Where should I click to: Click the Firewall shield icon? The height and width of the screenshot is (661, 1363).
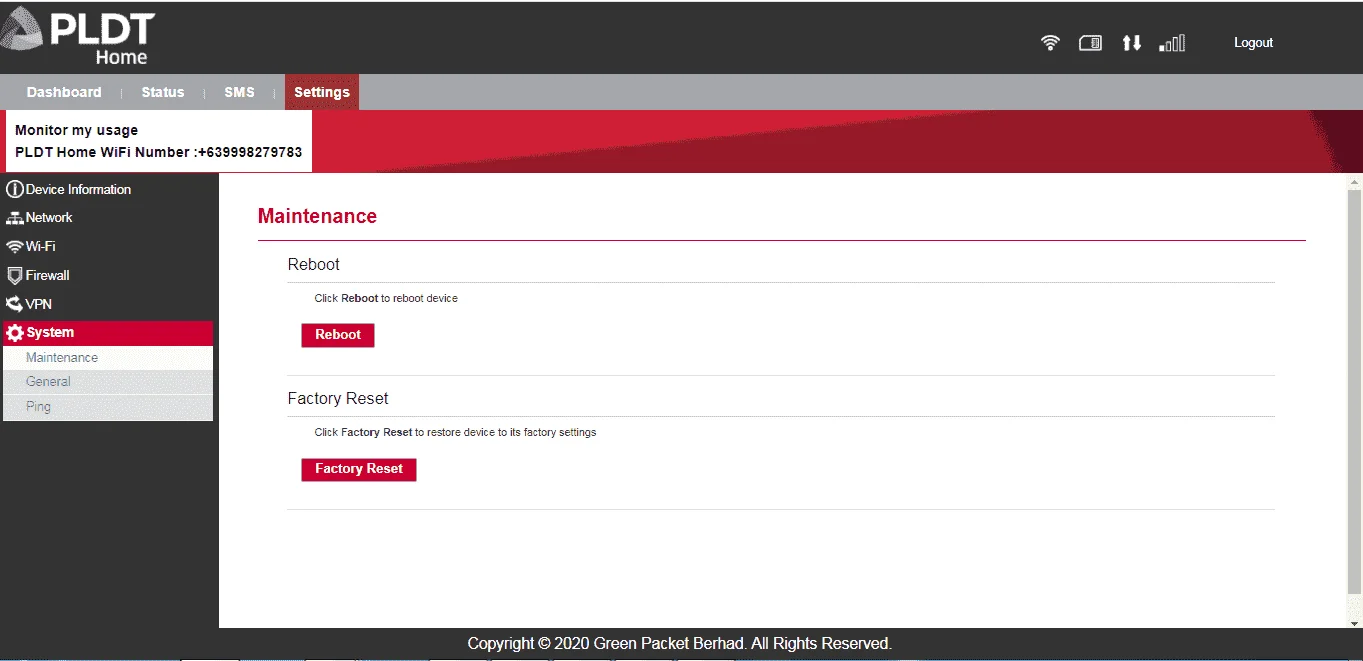click(x=14, y=275)
